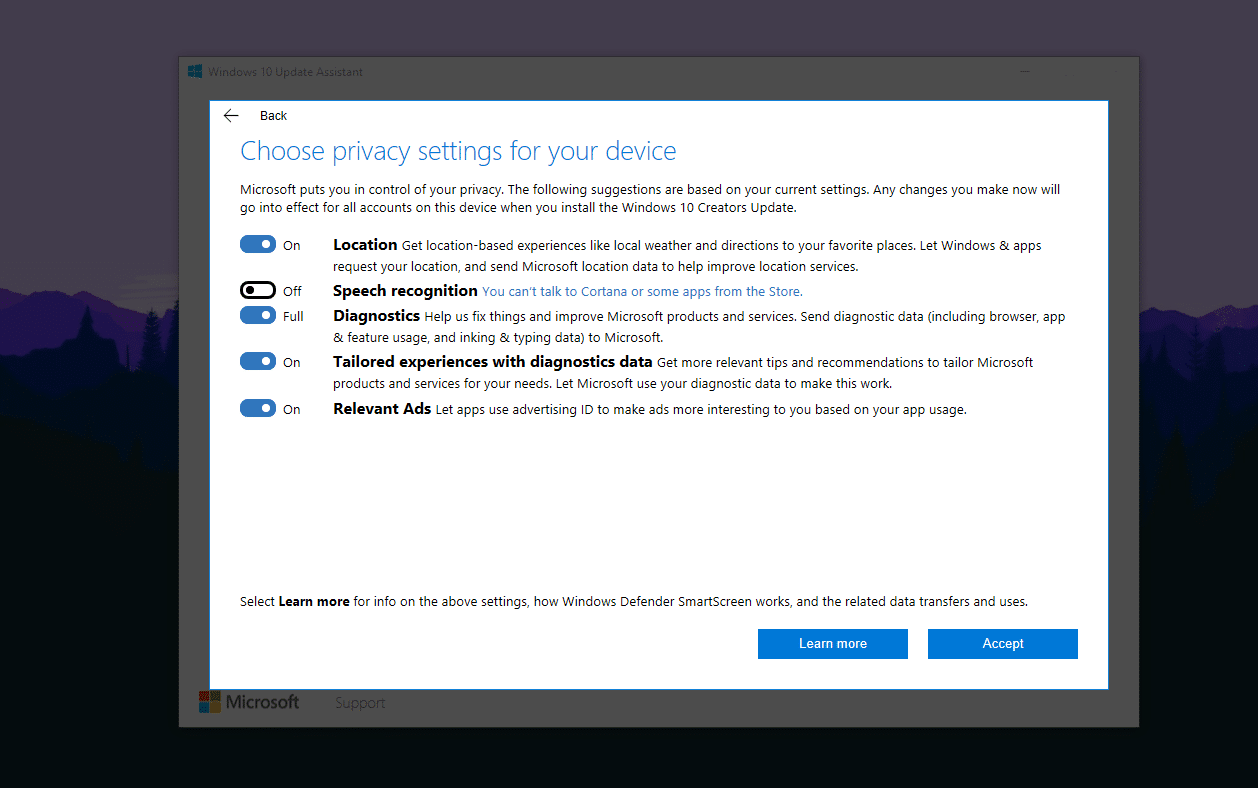1258x788 pixels.
Task: Click the Off label next to Speech recognition
Action: tap(291, 290)
